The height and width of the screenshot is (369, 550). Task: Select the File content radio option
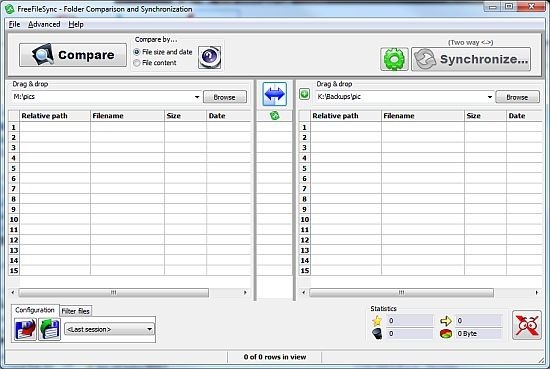point(155,63)
